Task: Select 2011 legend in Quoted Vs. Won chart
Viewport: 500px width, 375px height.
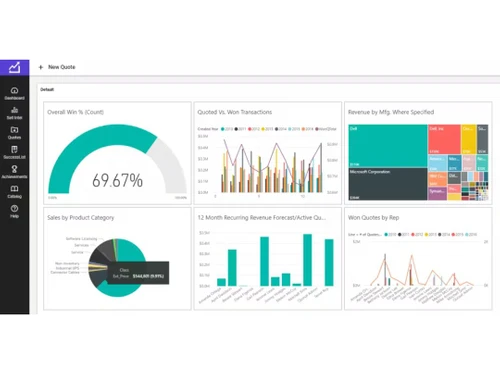Action: (x=240, y=129)
